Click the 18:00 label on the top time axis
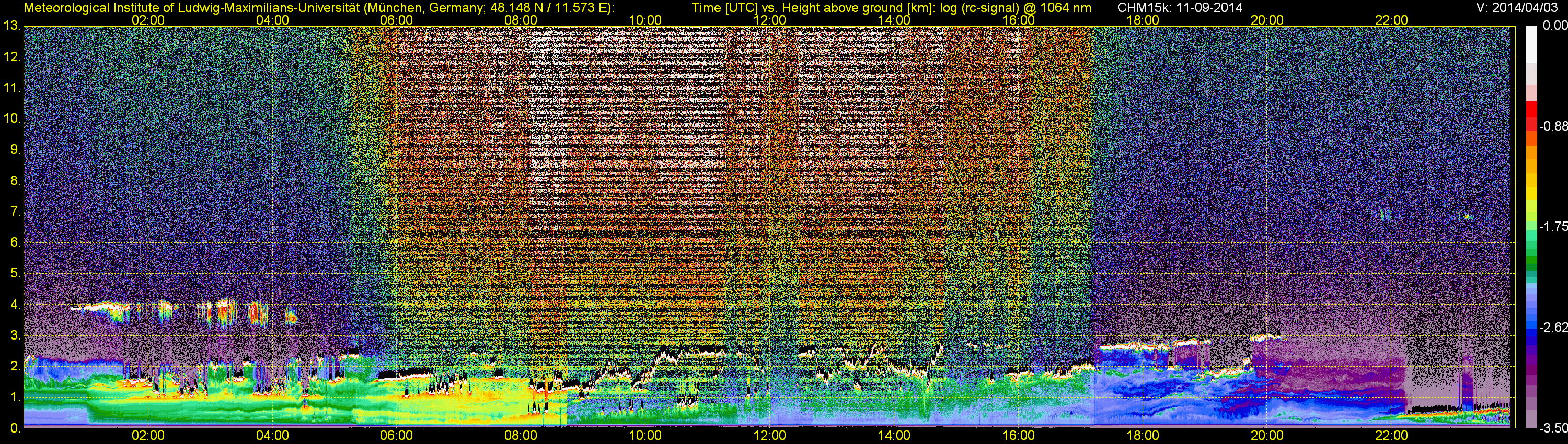The height and width of the screenshot is (444, 1568). pos(1143,20)
